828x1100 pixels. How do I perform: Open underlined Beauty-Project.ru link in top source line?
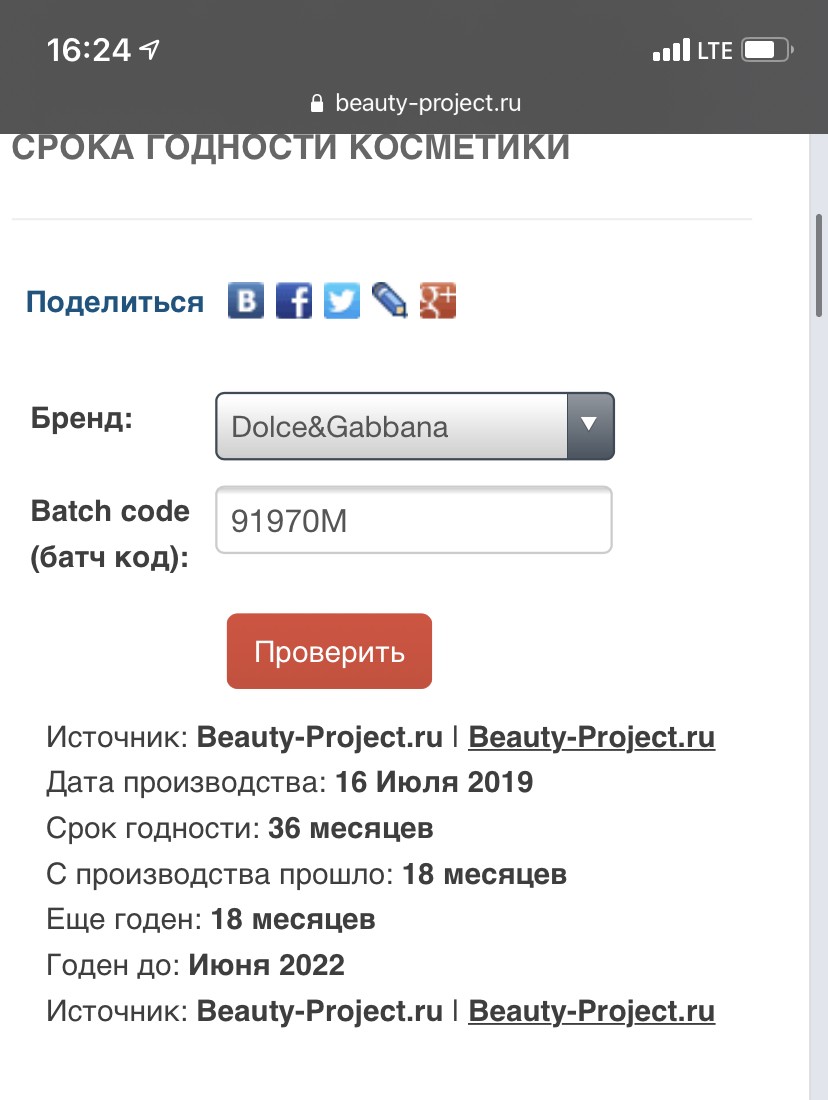[x=591, y=738]
